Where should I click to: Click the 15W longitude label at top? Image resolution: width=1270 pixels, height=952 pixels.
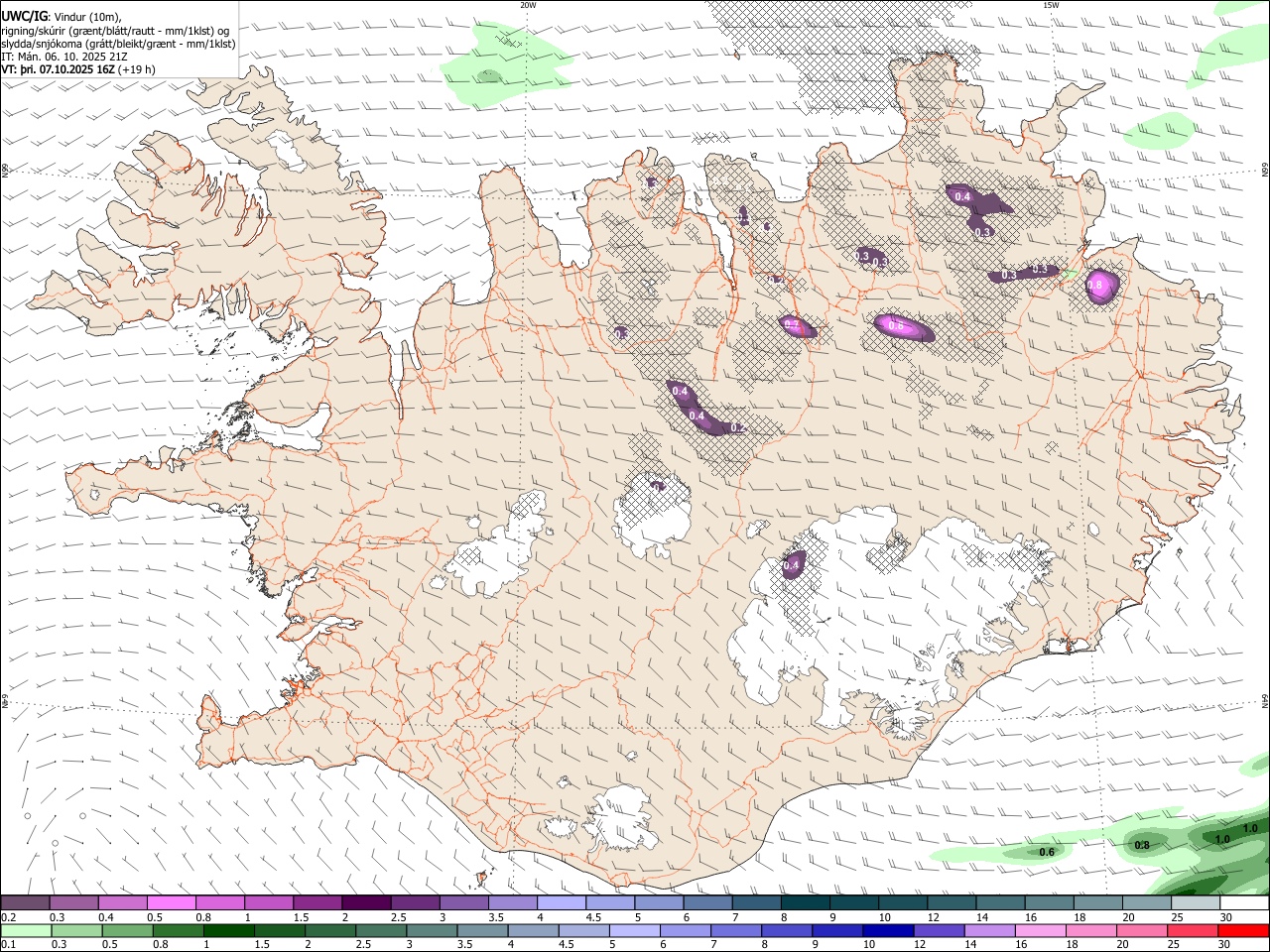[x=1051, y=5]
